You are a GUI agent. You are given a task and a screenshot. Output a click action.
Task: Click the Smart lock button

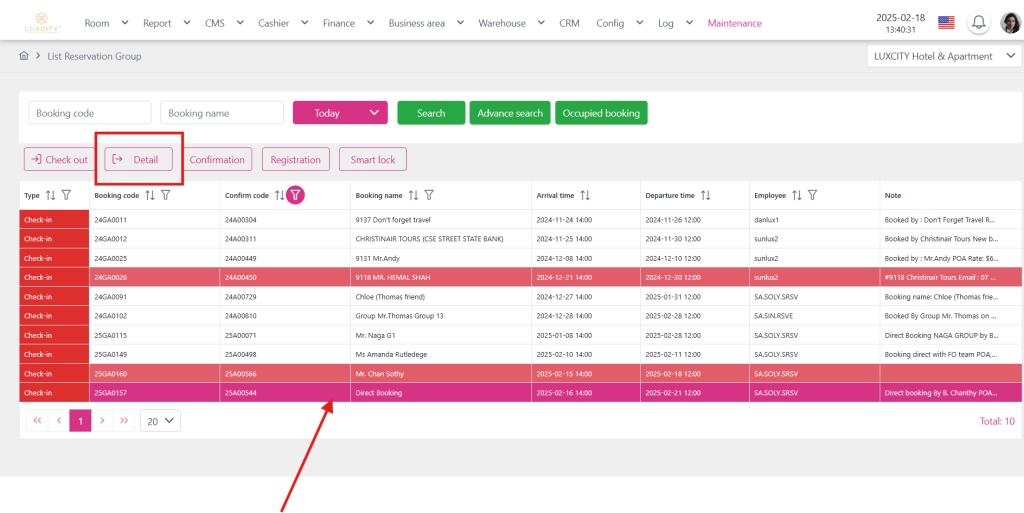[x=372, y=160]
